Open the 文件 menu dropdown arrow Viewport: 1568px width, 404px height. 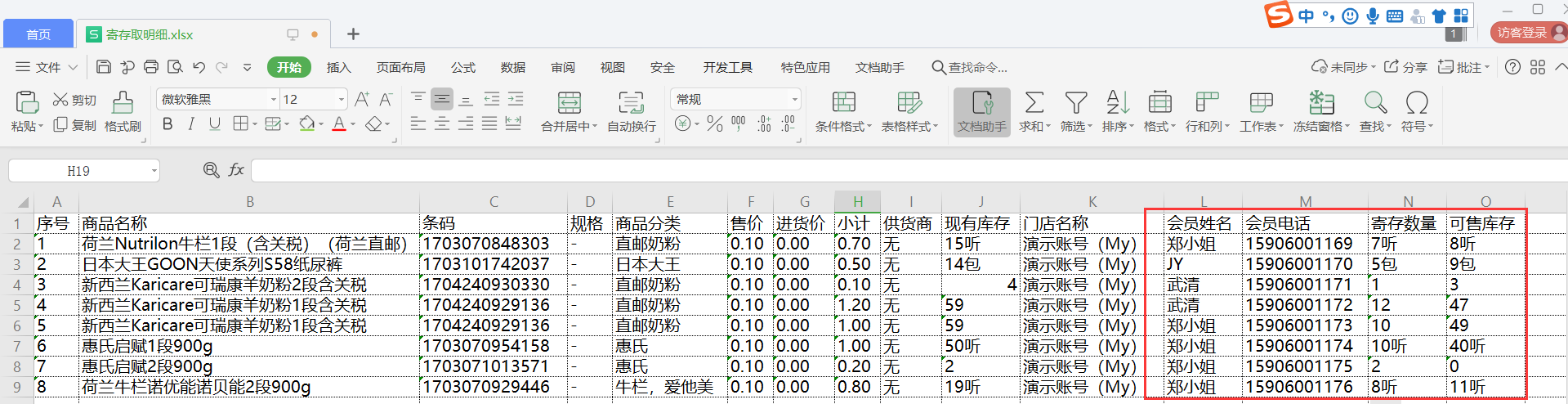tap(73, 68)
